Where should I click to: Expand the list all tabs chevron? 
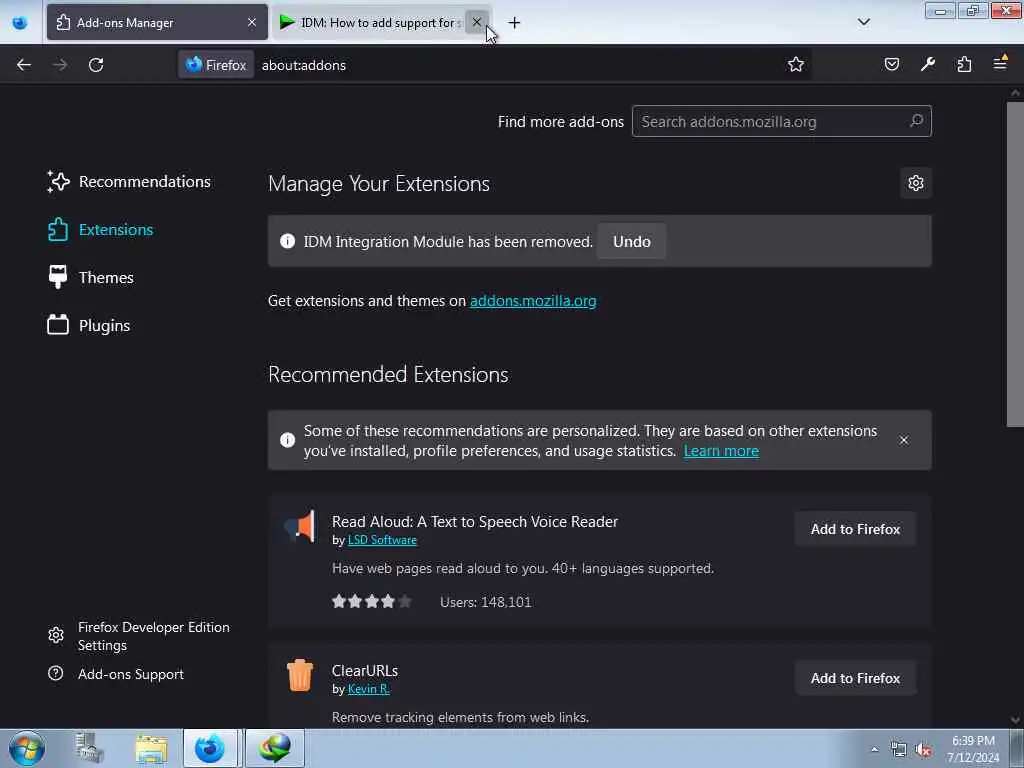point(863,22)
